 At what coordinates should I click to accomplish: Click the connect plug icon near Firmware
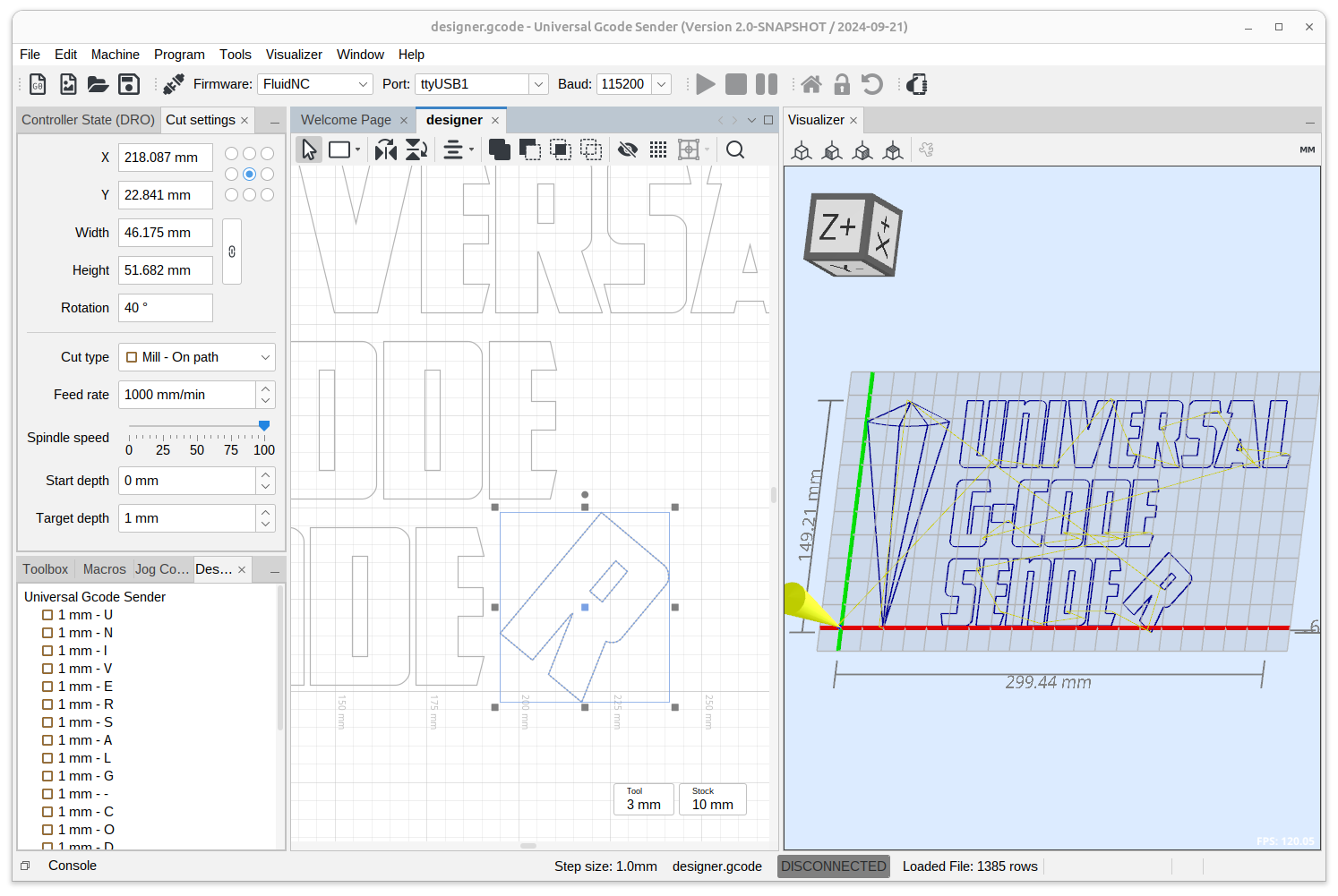tap(173, 83)
